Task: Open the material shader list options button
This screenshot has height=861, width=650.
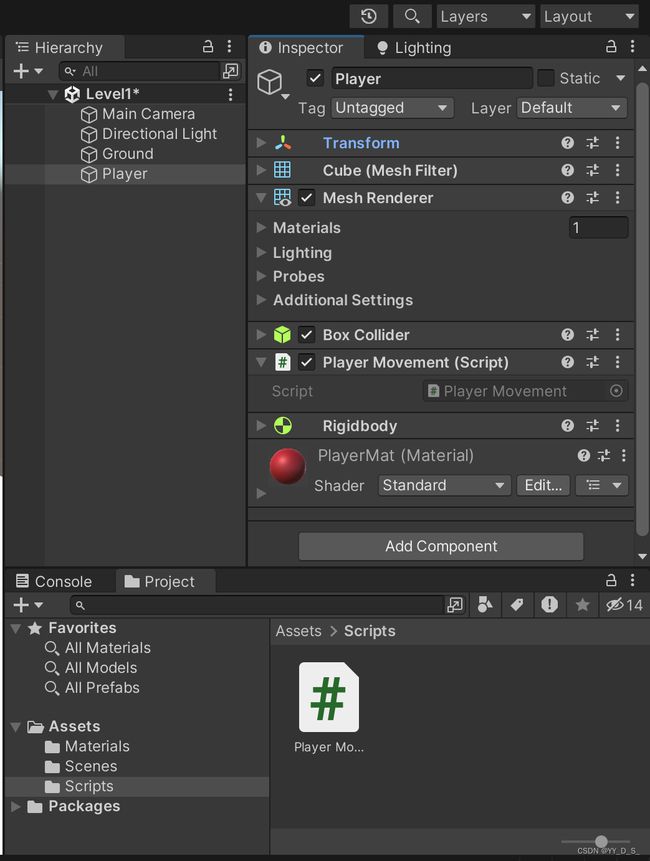Action: click(x=602, y=485)
